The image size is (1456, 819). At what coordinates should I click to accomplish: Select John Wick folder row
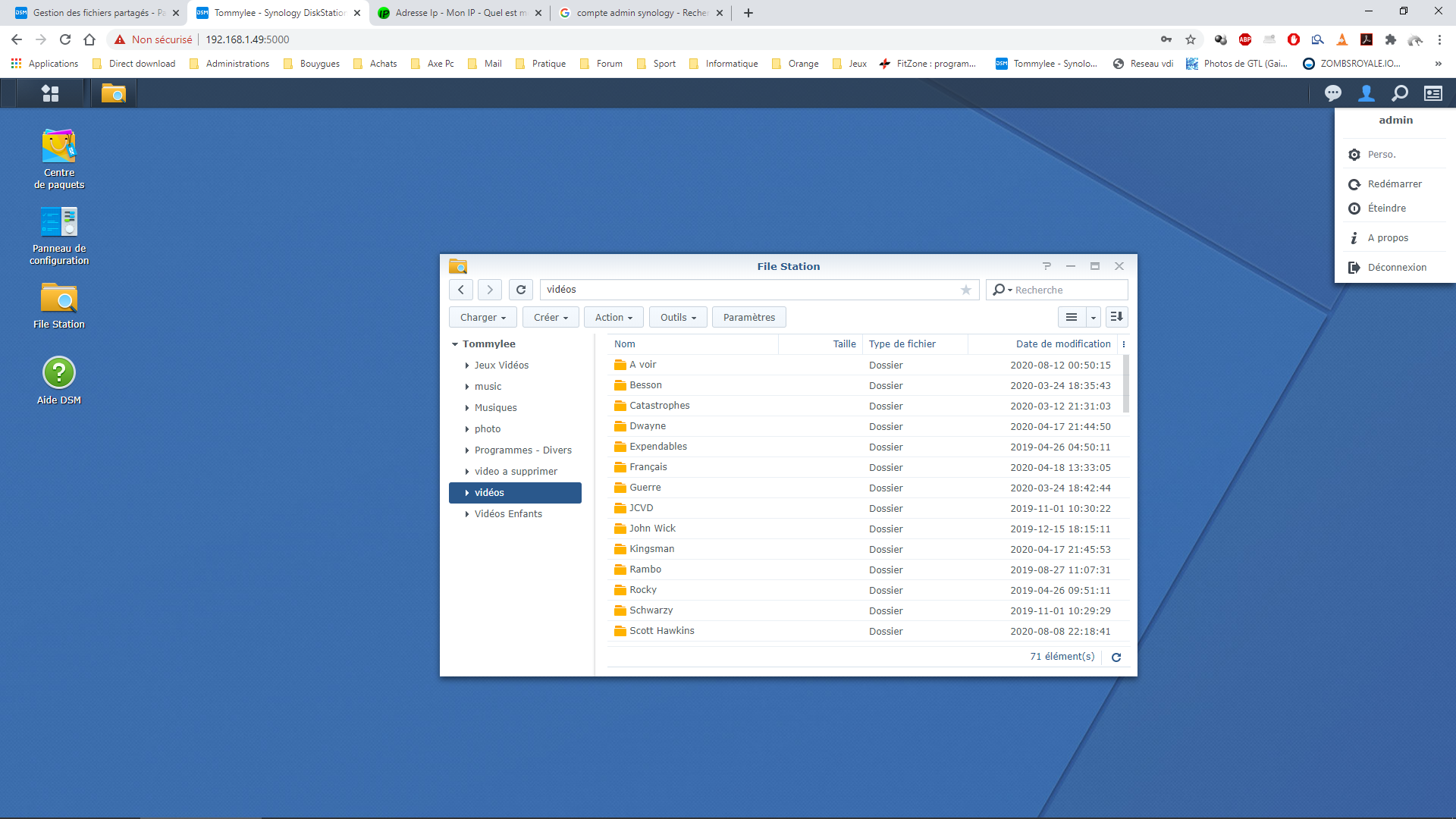point(864,529)
